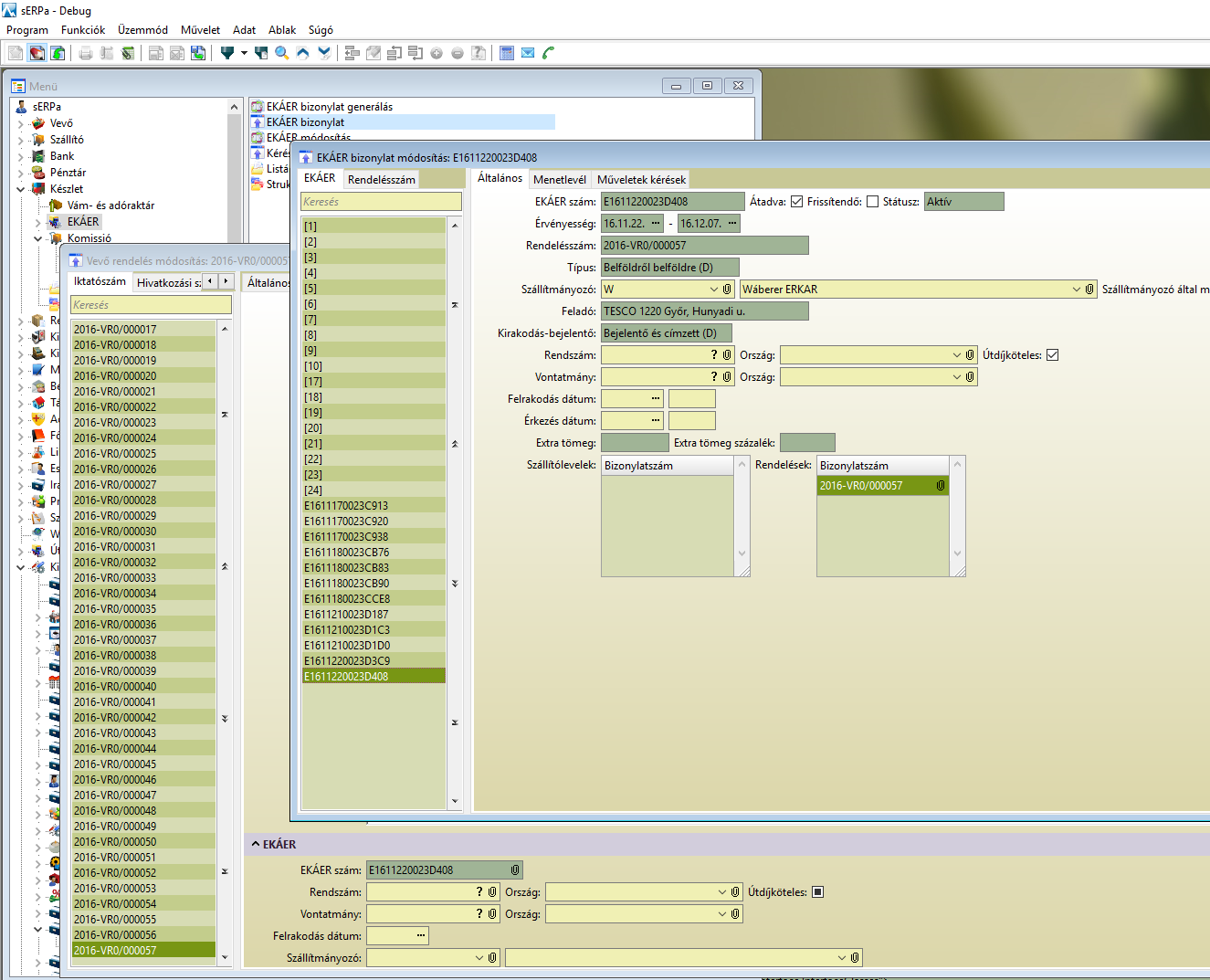Viewport: 1210px width, 980px height.
Task: Open the Szállítmányozó code dropdown showing W
Action: coord(714,290)
